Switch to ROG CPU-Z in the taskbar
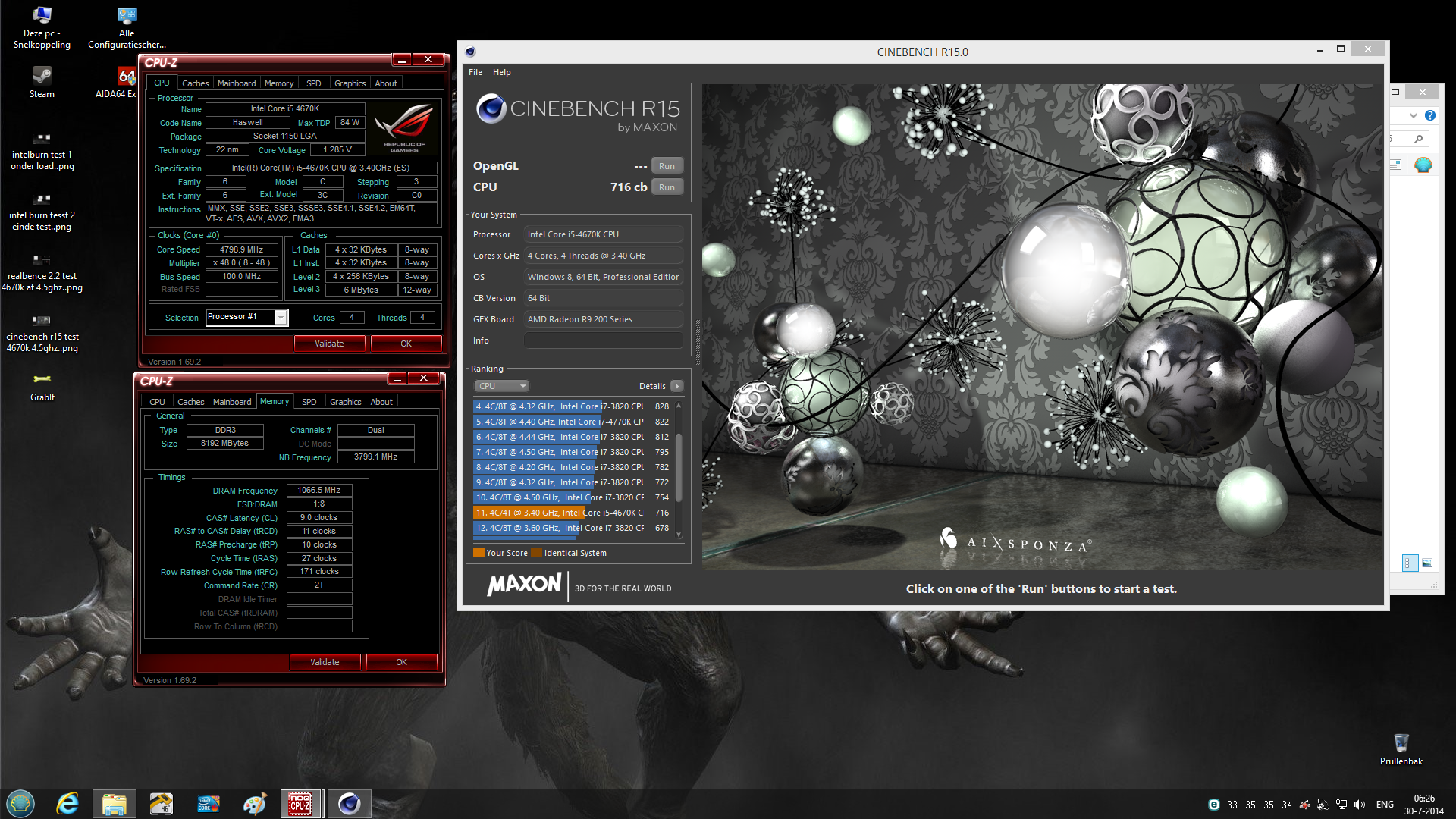1456x819 pixels. click(301, 803)
